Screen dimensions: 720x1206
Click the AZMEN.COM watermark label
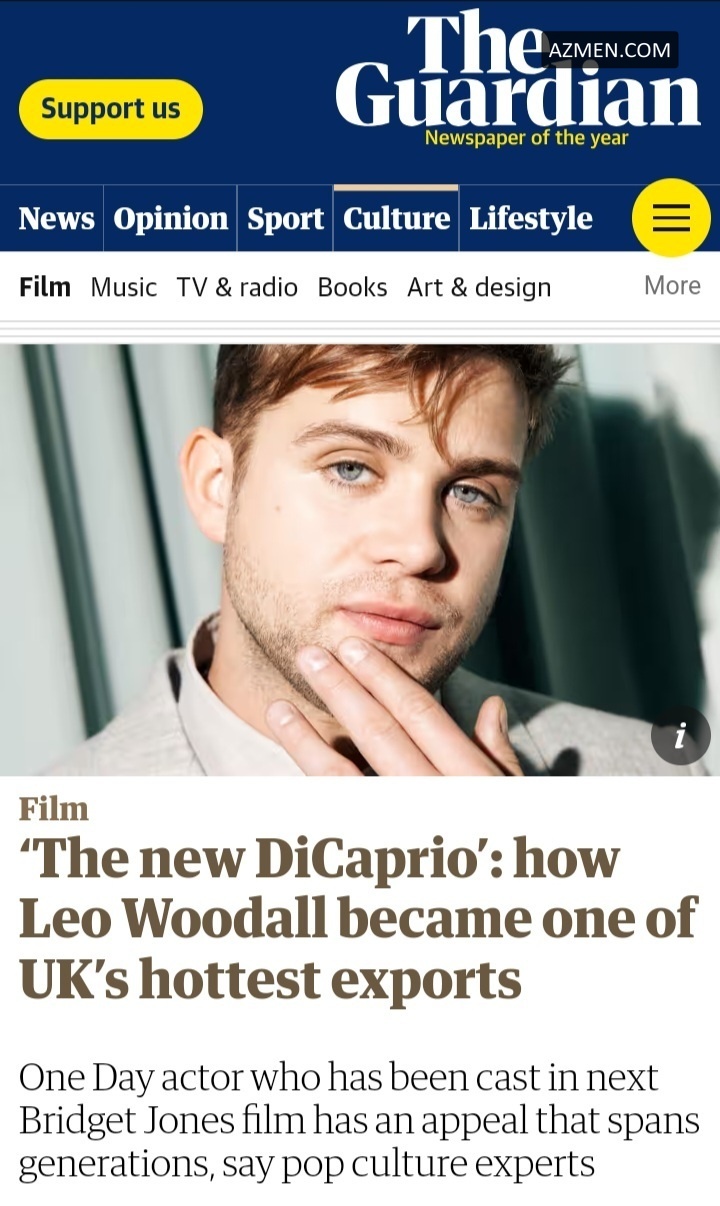tap(610, 50)
